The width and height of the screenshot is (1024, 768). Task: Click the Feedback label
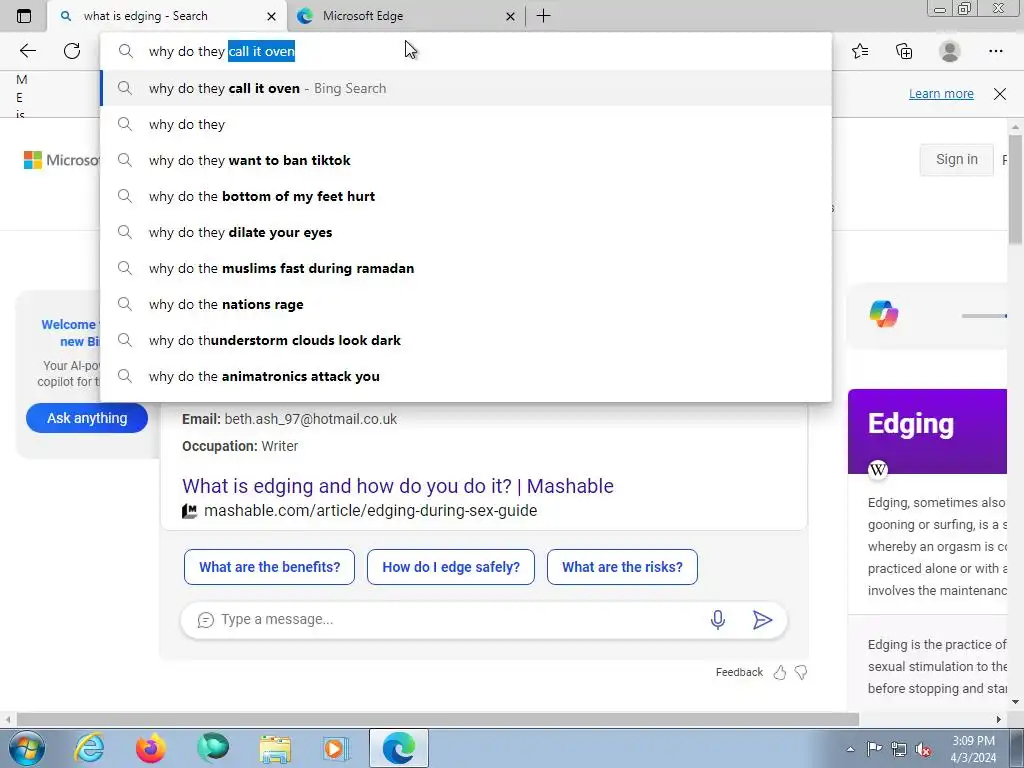739,672
